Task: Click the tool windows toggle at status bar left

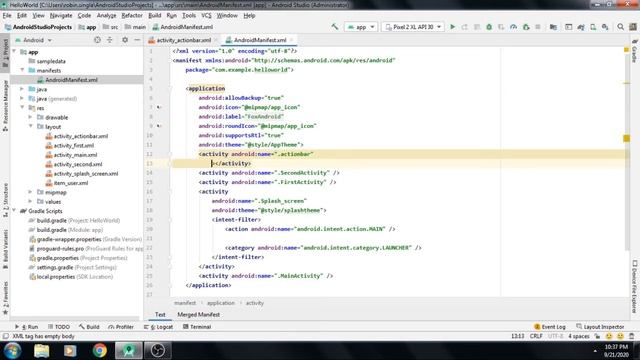Action: (x=5, y=336)
